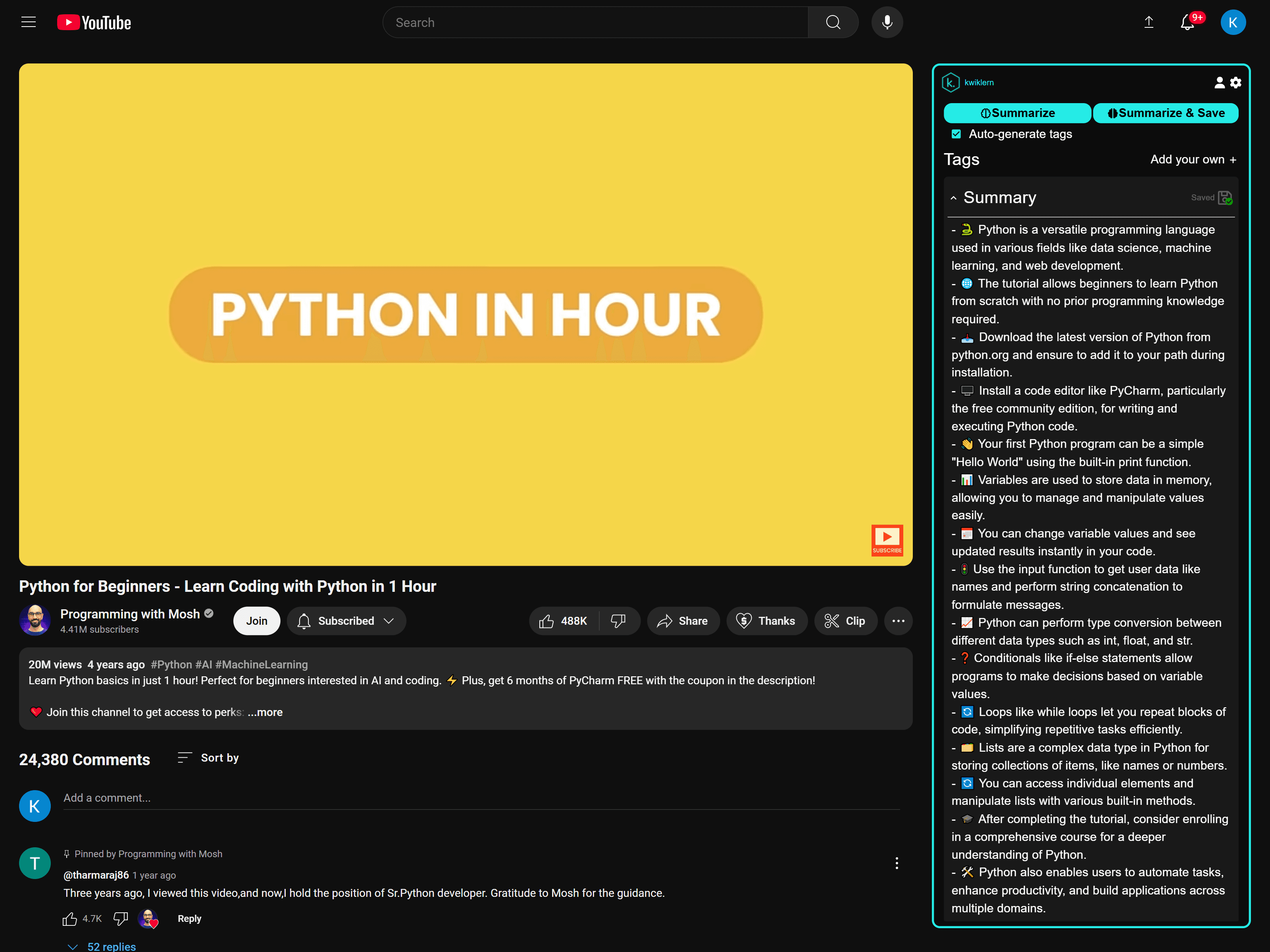Join the Programming with Mosh channel
Viewport: 1270px width, 952px height.
point(257,621)
